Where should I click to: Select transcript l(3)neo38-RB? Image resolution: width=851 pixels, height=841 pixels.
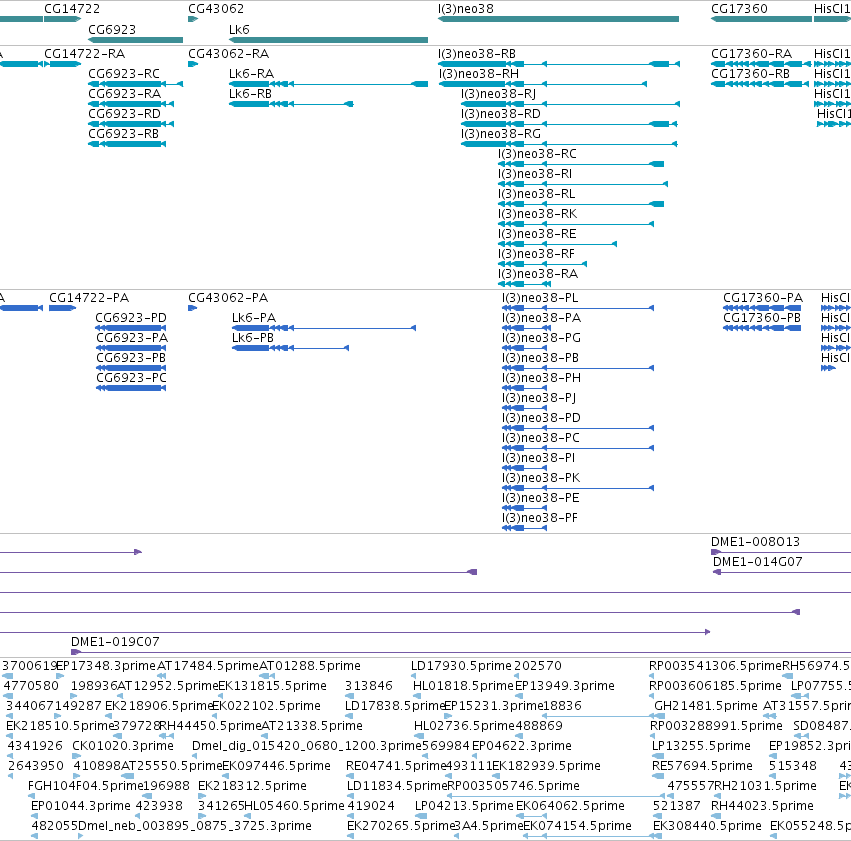(x=477, y=54)
